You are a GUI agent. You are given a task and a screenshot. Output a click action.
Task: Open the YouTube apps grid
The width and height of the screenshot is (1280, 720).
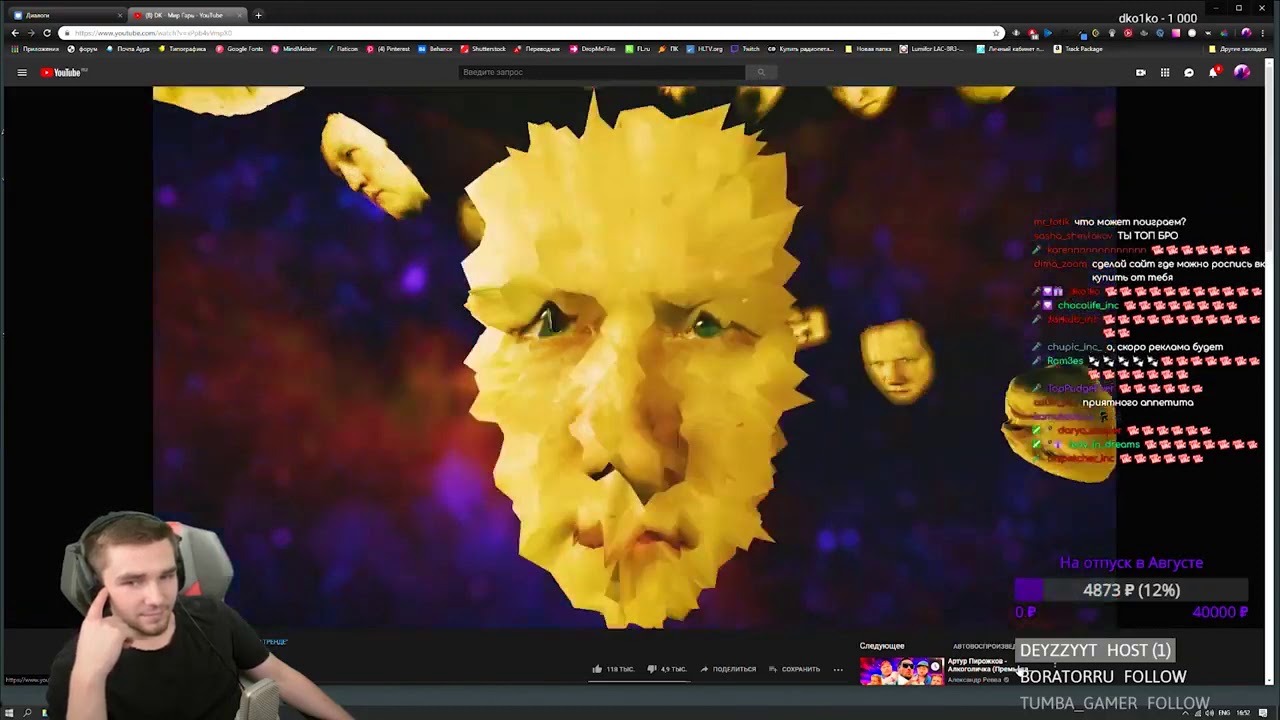(x=1165, y=72)
